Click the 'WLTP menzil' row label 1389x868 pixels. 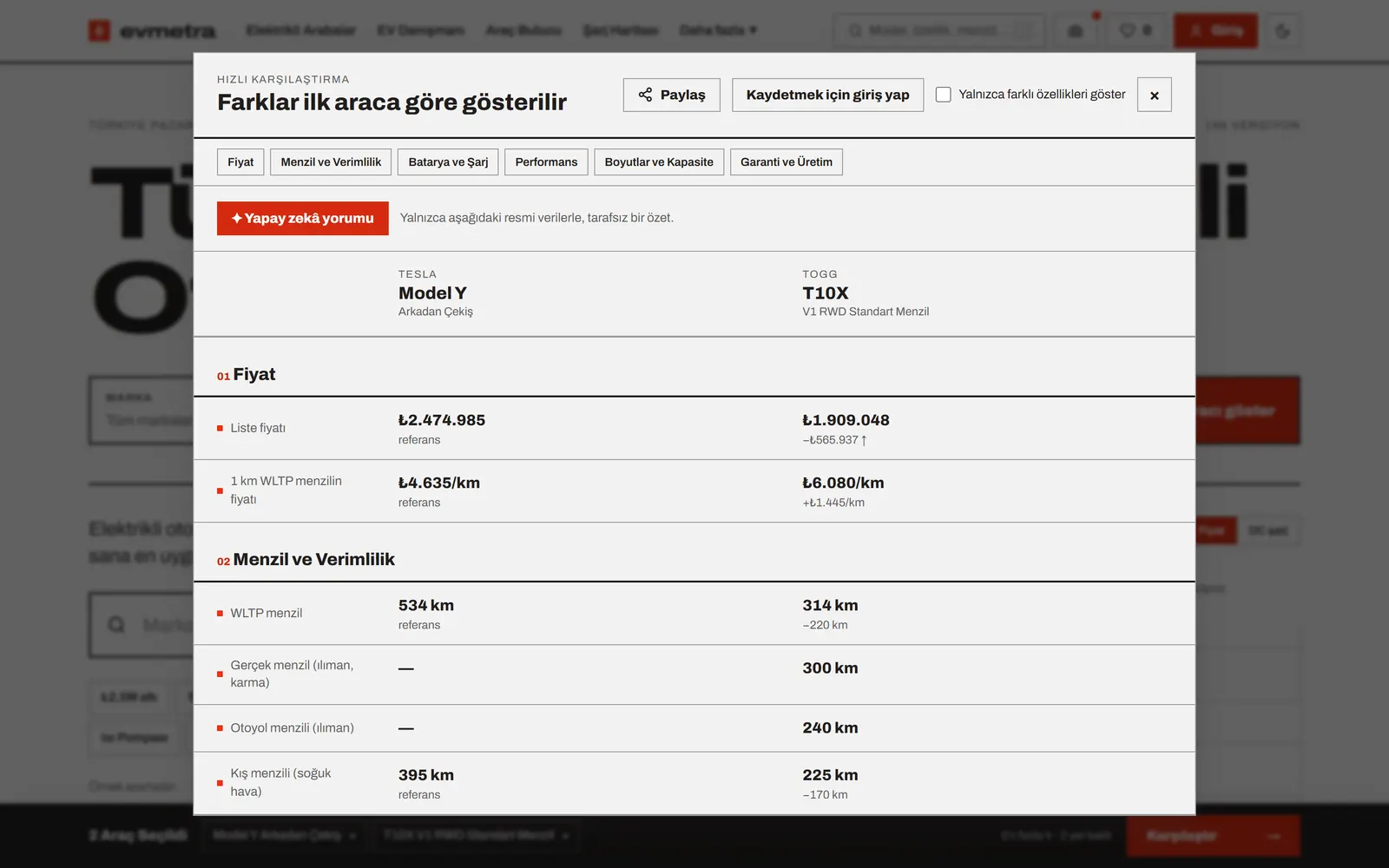267,613
